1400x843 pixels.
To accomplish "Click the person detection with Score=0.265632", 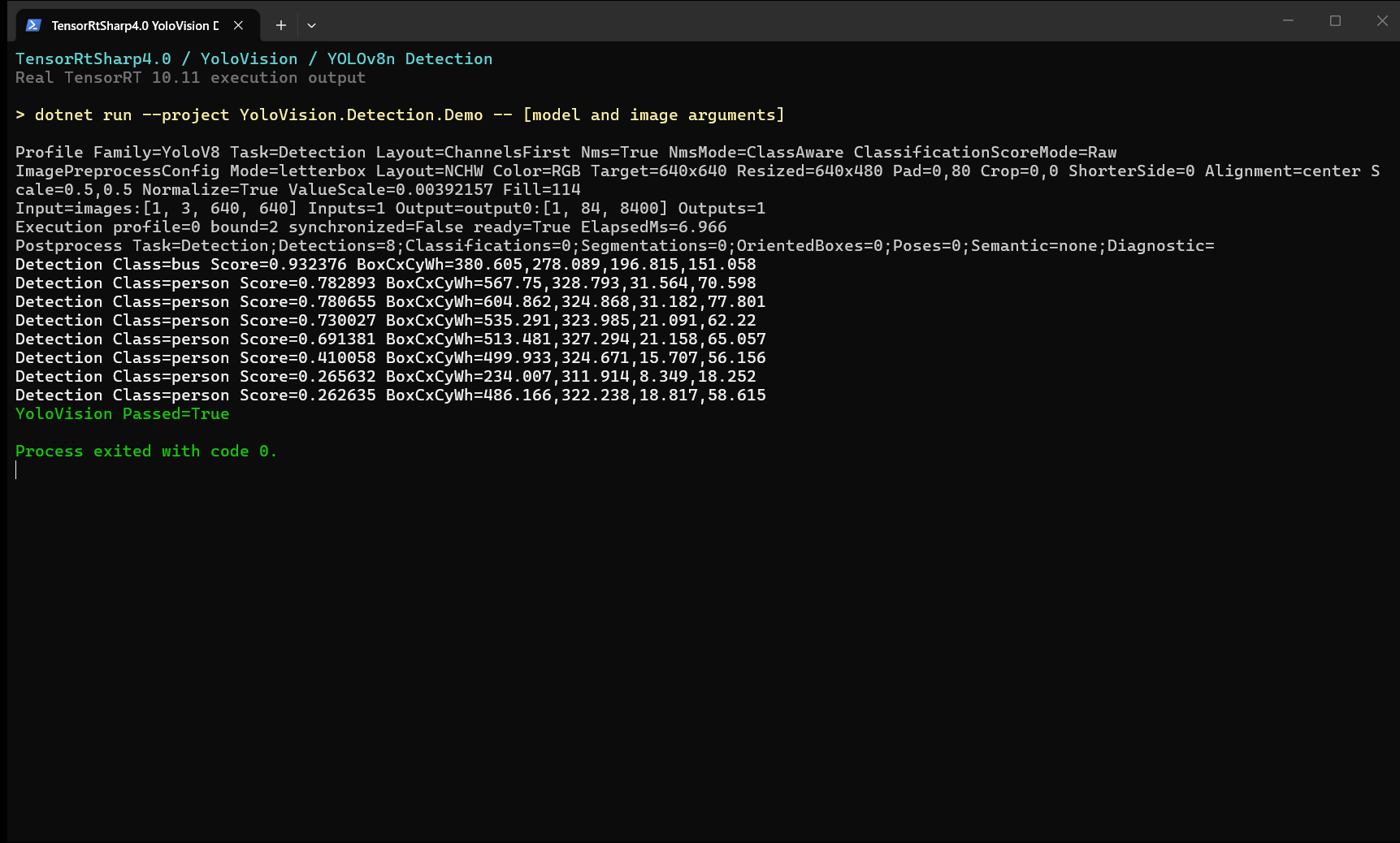I will [x=385, y=376].
